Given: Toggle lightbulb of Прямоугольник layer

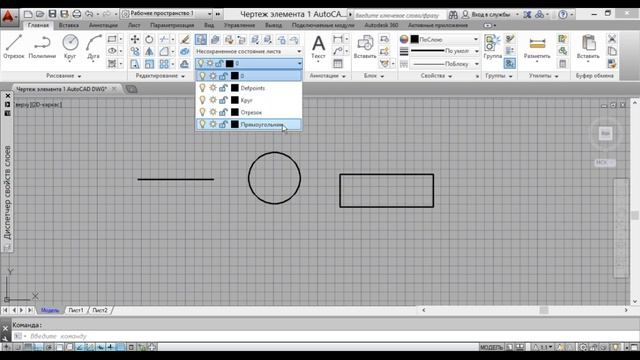Looking at the screenshot, I should click(202, 124).
